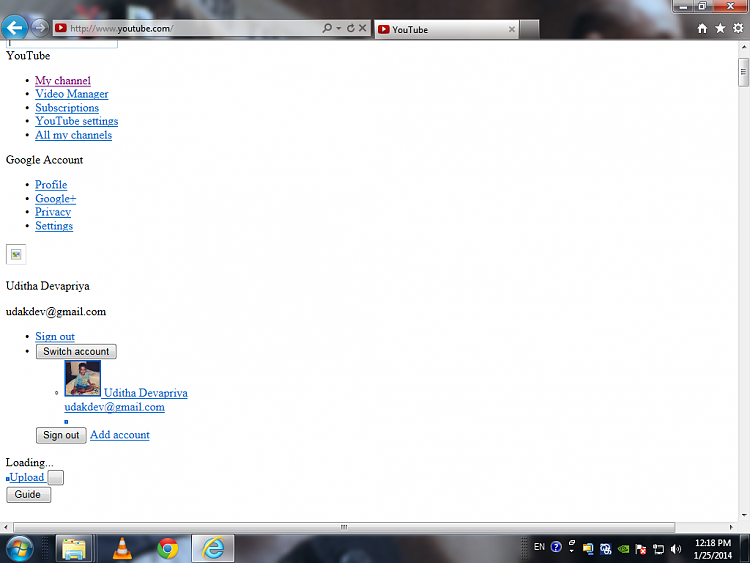Open the Tools gear menu

click(738, 29)
